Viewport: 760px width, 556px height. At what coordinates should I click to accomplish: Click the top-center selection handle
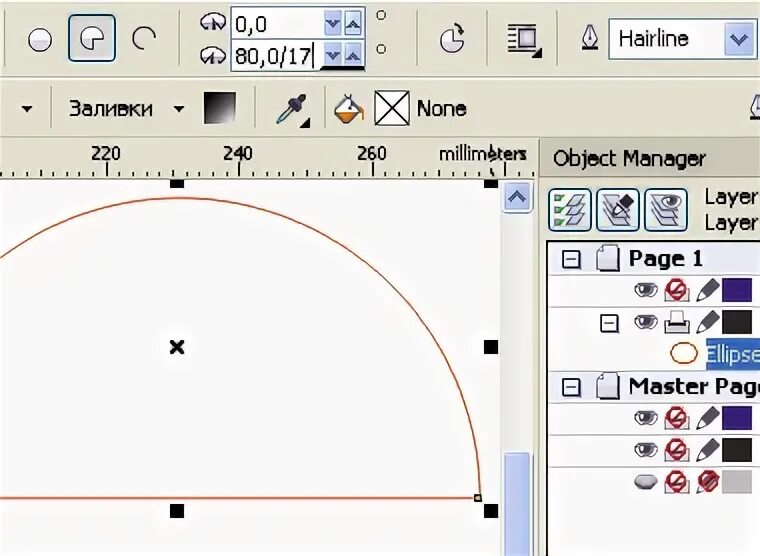(x=177, y=184)
